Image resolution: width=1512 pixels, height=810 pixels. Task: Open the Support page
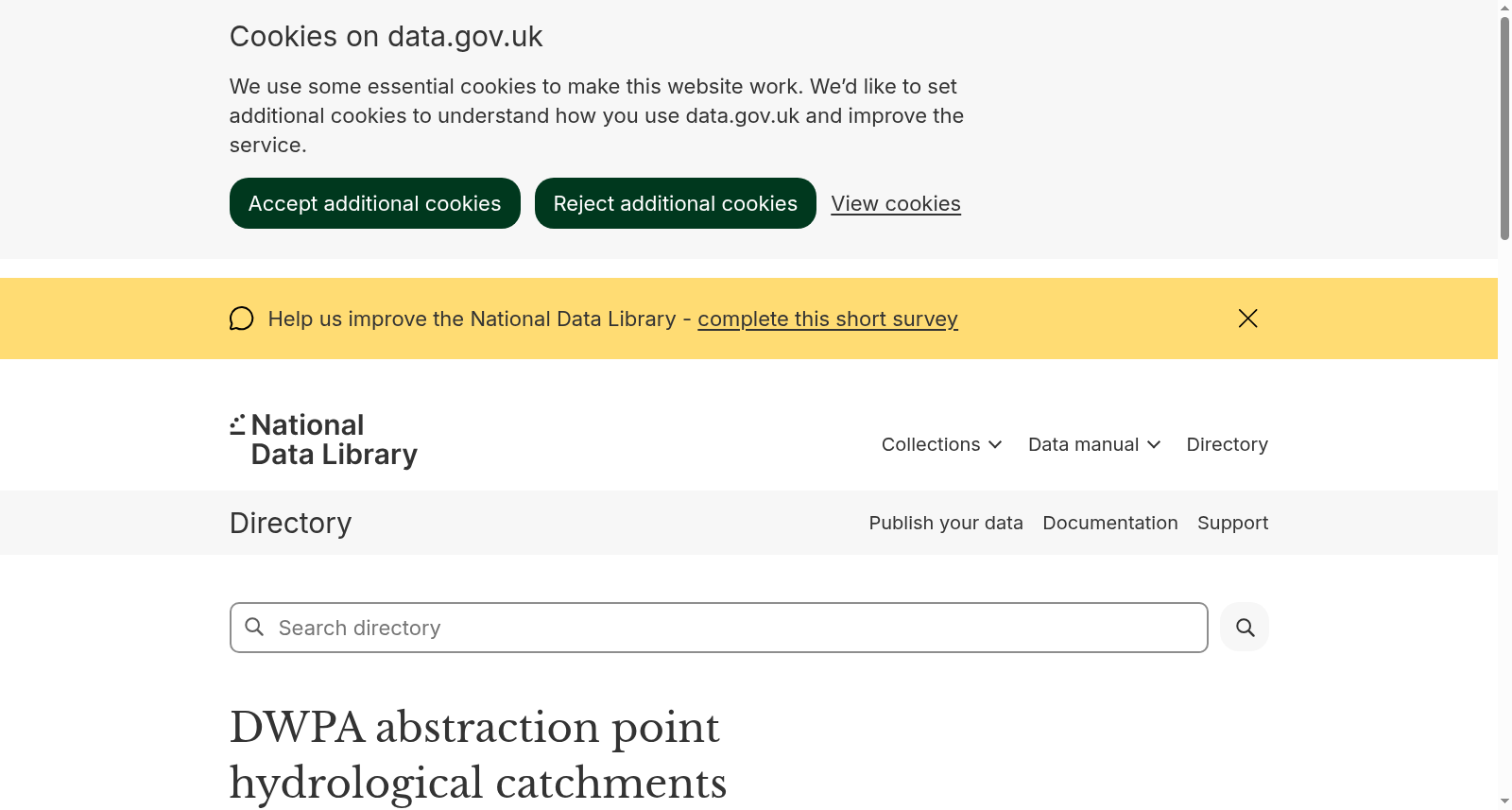[1232, 523]
